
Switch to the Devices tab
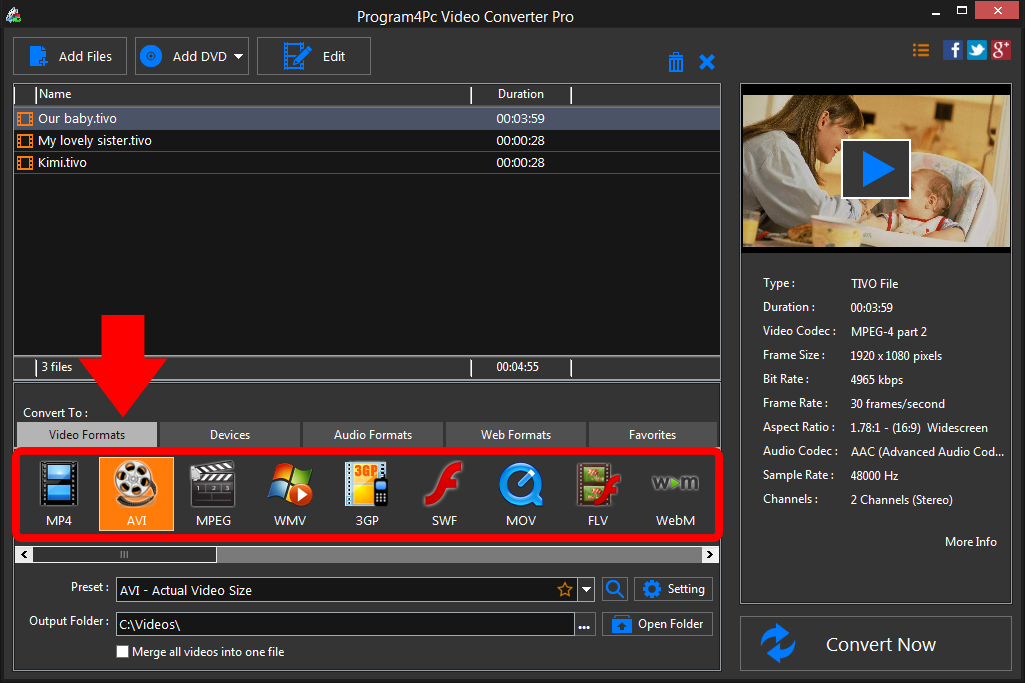coord(230,435)
